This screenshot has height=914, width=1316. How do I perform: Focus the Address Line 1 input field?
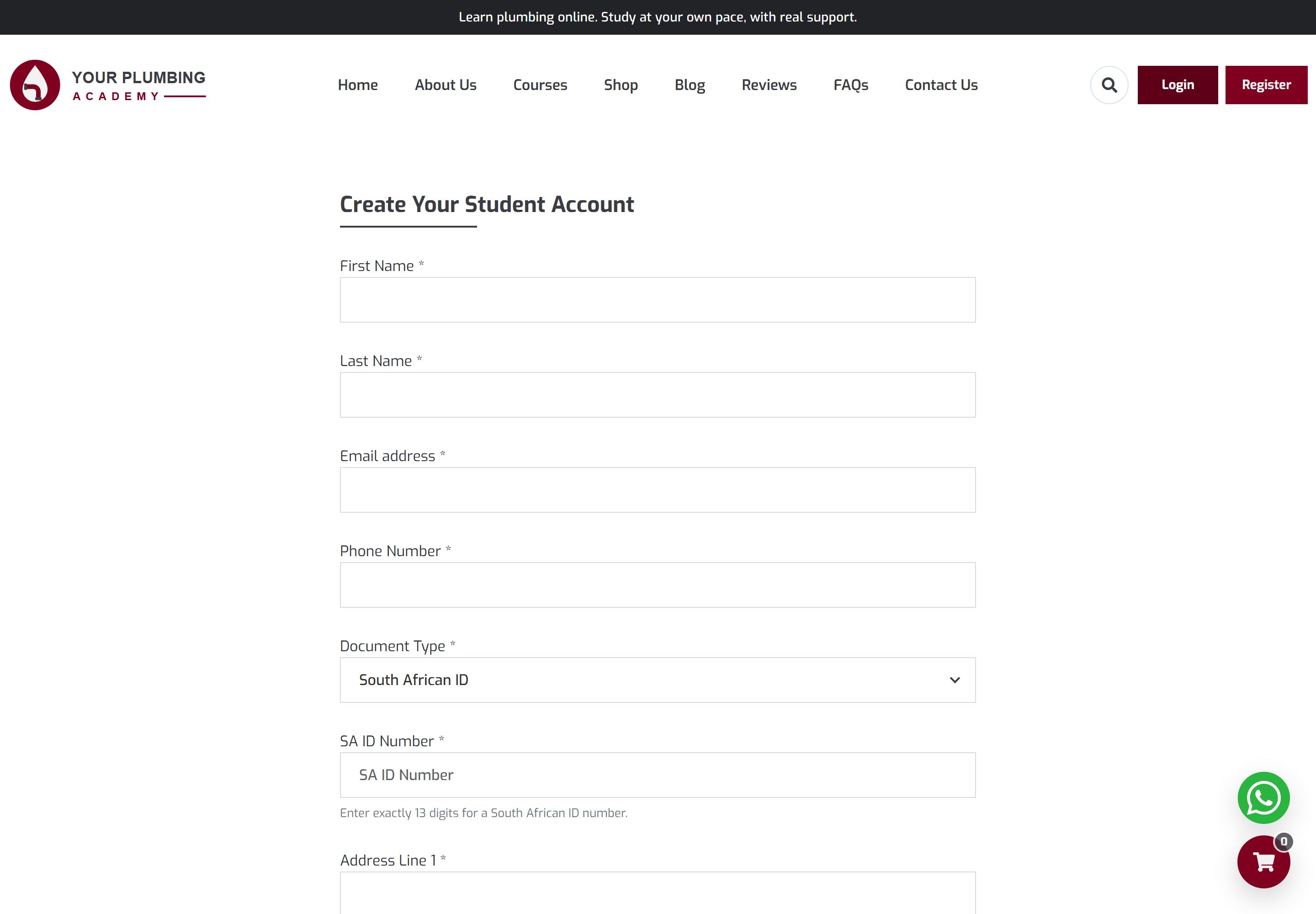pyautogui.click(x=658, y=893)
